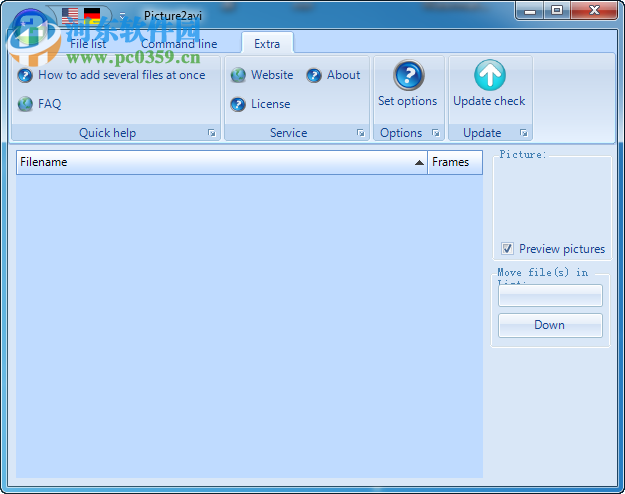625x494 pixels.
Task: Select the Extra tab
Action: 267,43
